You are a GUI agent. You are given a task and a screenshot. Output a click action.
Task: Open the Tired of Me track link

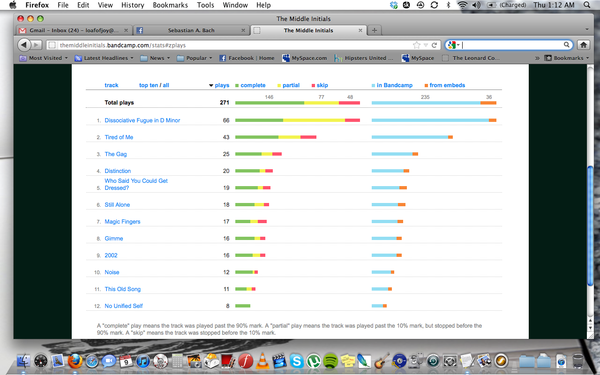(119, 137)
